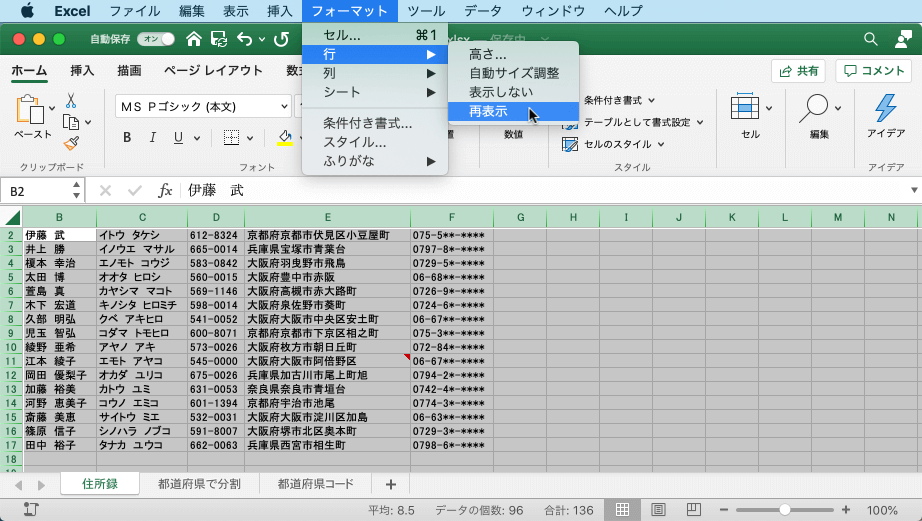Apply Italic formatting
Screen dimensions: 922x521
click(152, 138)
